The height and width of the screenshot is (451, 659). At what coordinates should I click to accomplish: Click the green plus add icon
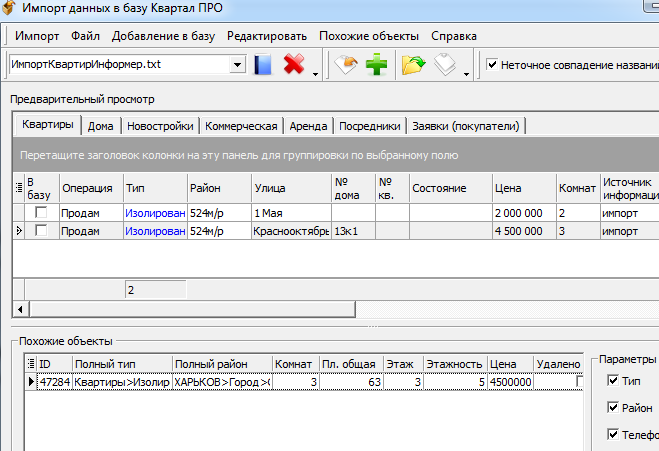coord(376,65)
